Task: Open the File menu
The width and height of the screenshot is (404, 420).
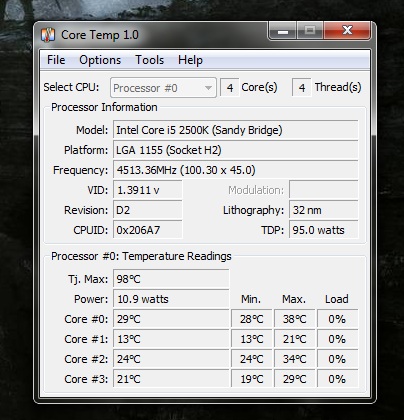Action: 56,60
